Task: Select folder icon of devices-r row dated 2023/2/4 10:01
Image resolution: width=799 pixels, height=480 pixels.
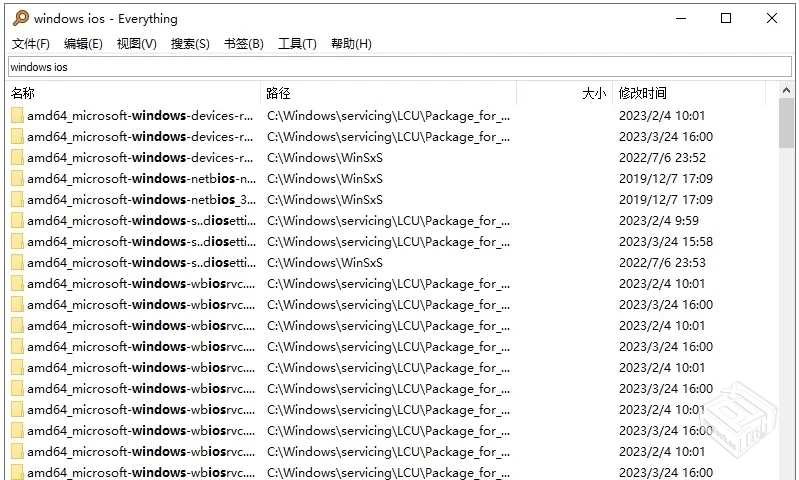Action: (17, 116)
